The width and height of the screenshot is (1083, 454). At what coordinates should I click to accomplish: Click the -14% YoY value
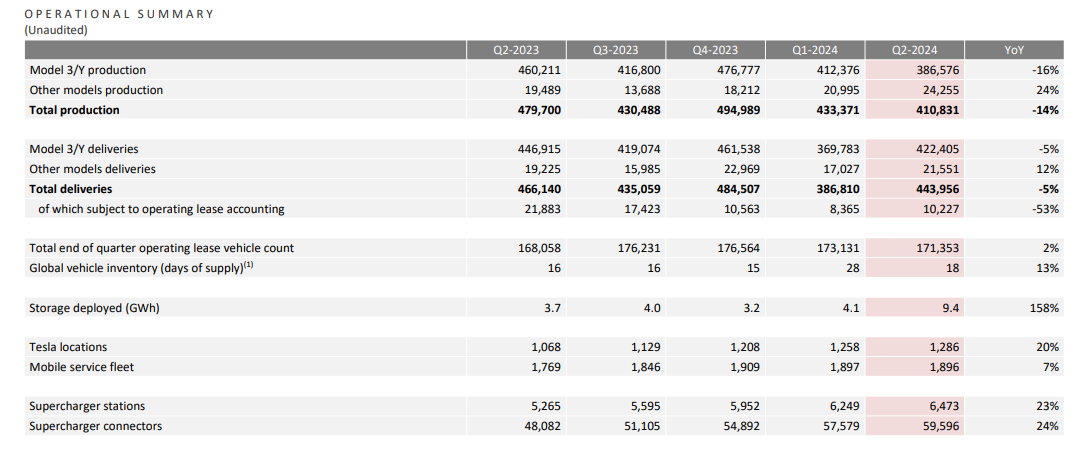pyautogui.click(x=1046, y=110)
